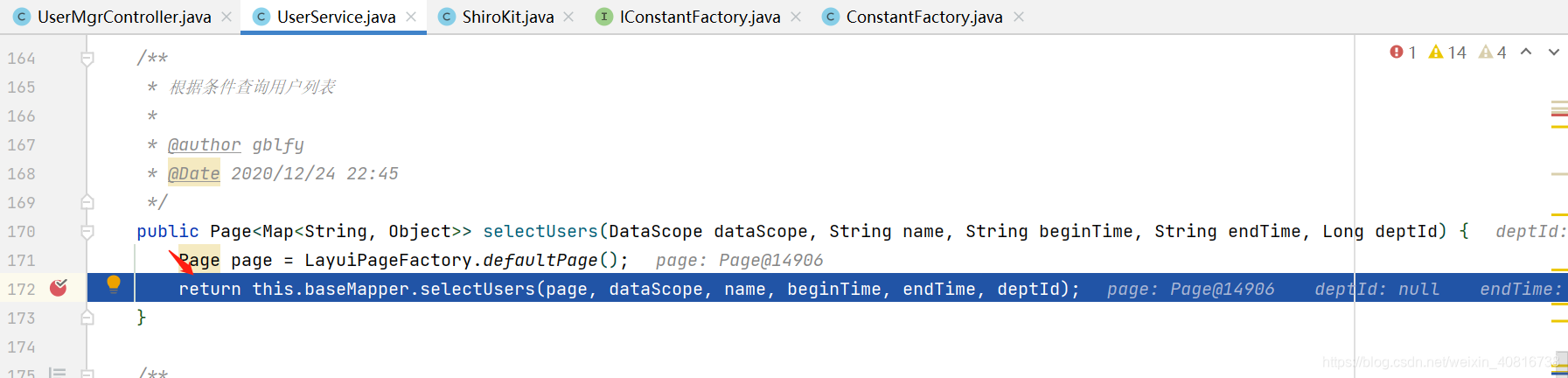Close the ConstantFactory.java tab

[x=1019, y=17]
